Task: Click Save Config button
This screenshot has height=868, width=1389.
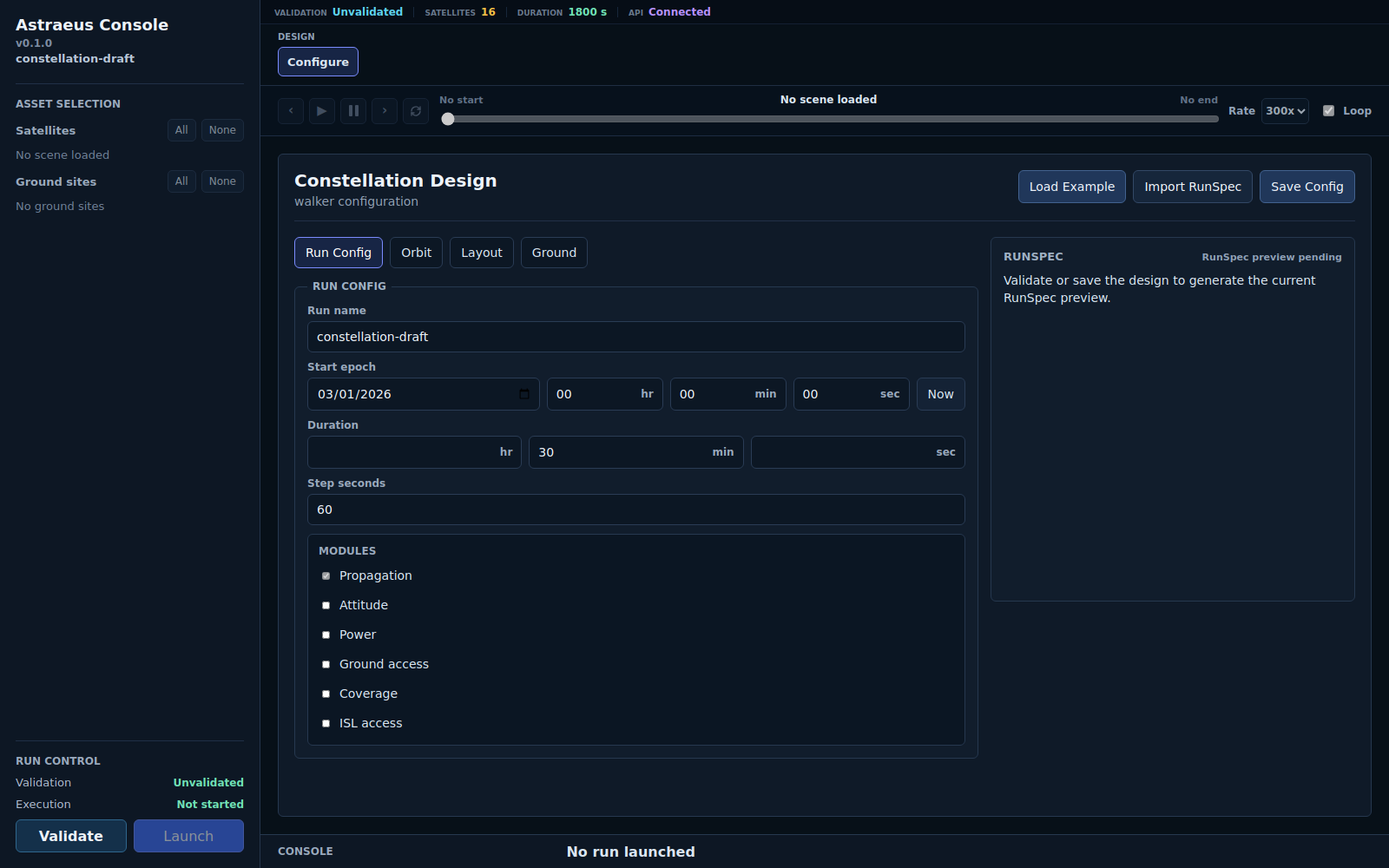Action: (1307, 187)
